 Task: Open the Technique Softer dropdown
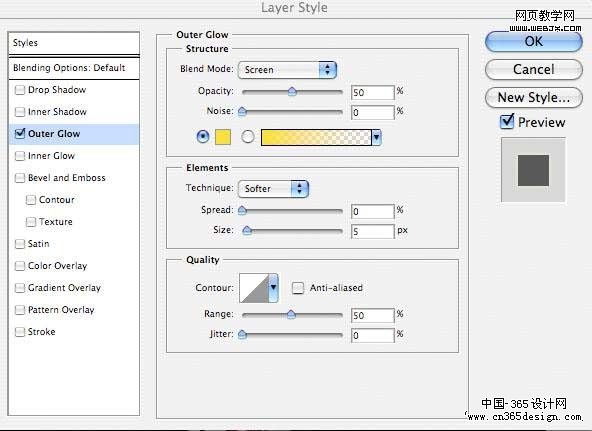point(273,189)
